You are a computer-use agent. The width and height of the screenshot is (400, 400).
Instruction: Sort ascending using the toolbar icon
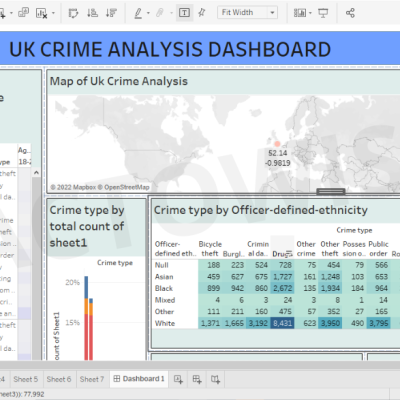[x=92, y=13]
